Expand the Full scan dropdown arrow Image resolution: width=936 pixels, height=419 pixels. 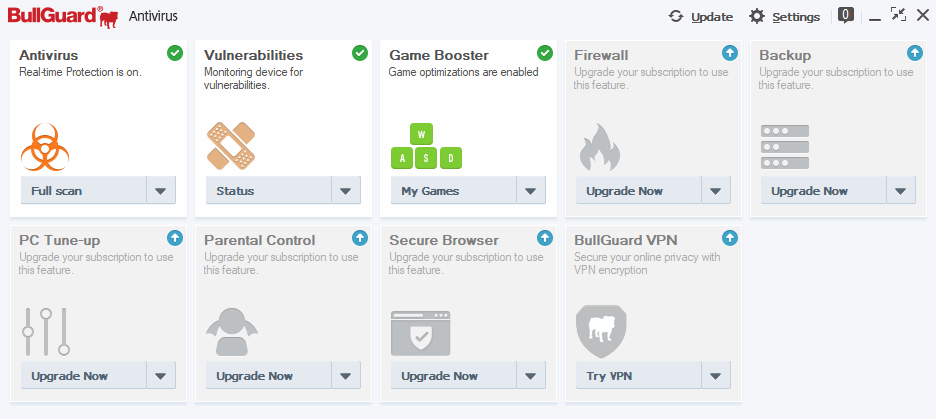[x=161, y=191]
